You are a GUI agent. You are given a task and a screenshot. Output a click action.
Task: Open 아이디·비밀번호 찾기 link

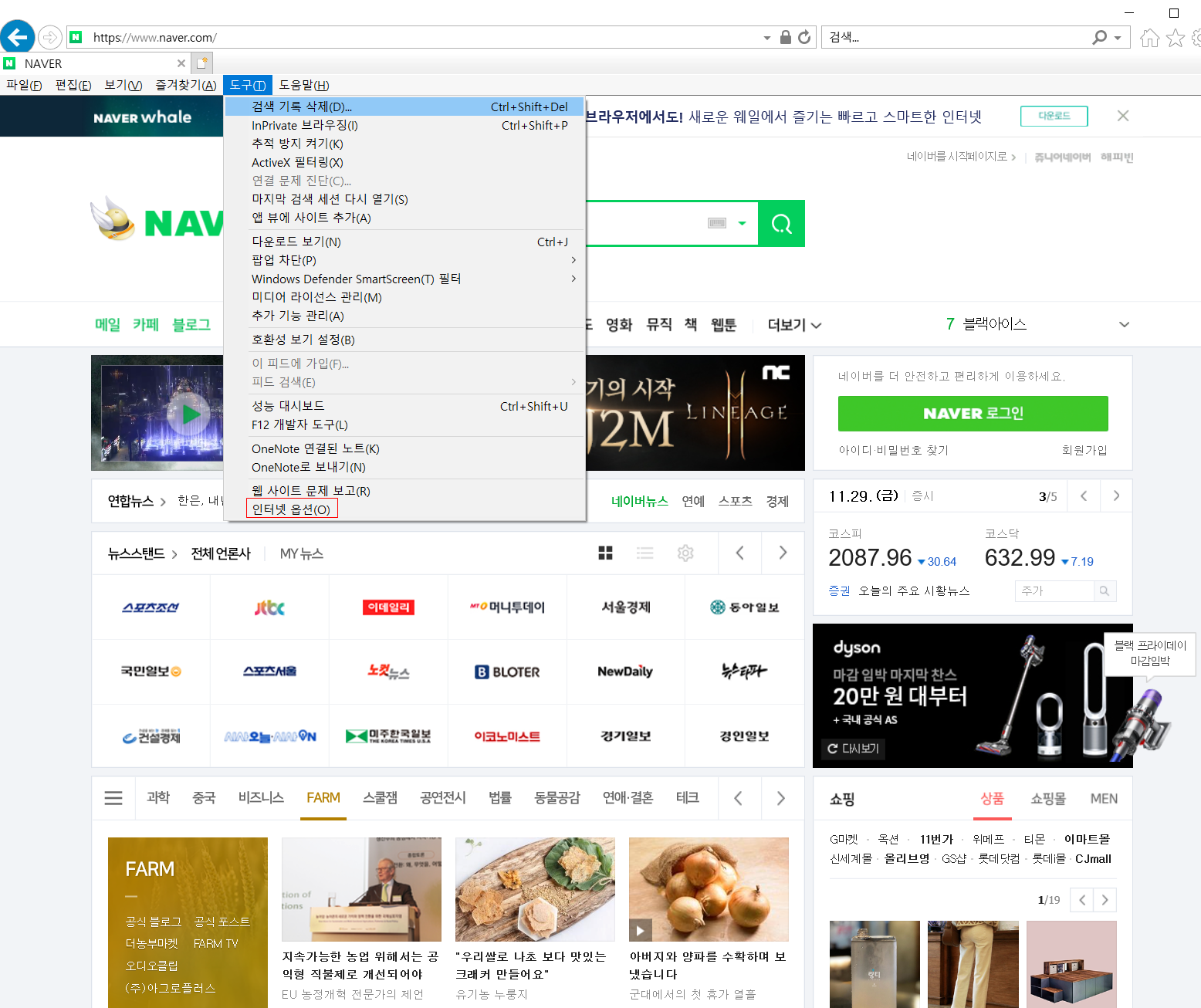[894, 450]
